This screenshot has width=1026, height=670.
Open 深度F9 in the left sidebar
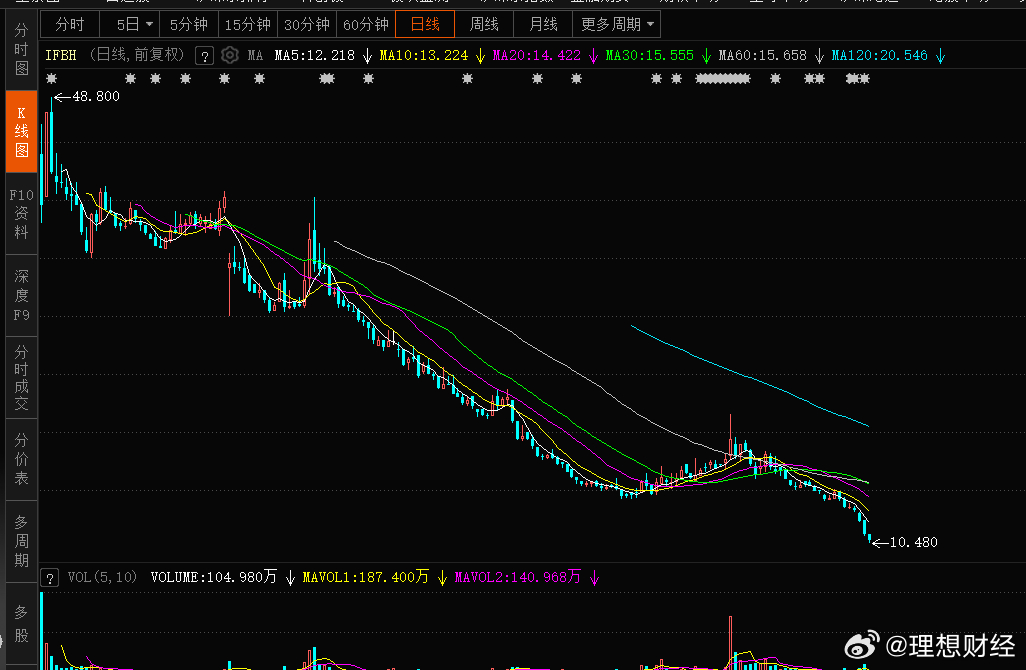[22, 295]
